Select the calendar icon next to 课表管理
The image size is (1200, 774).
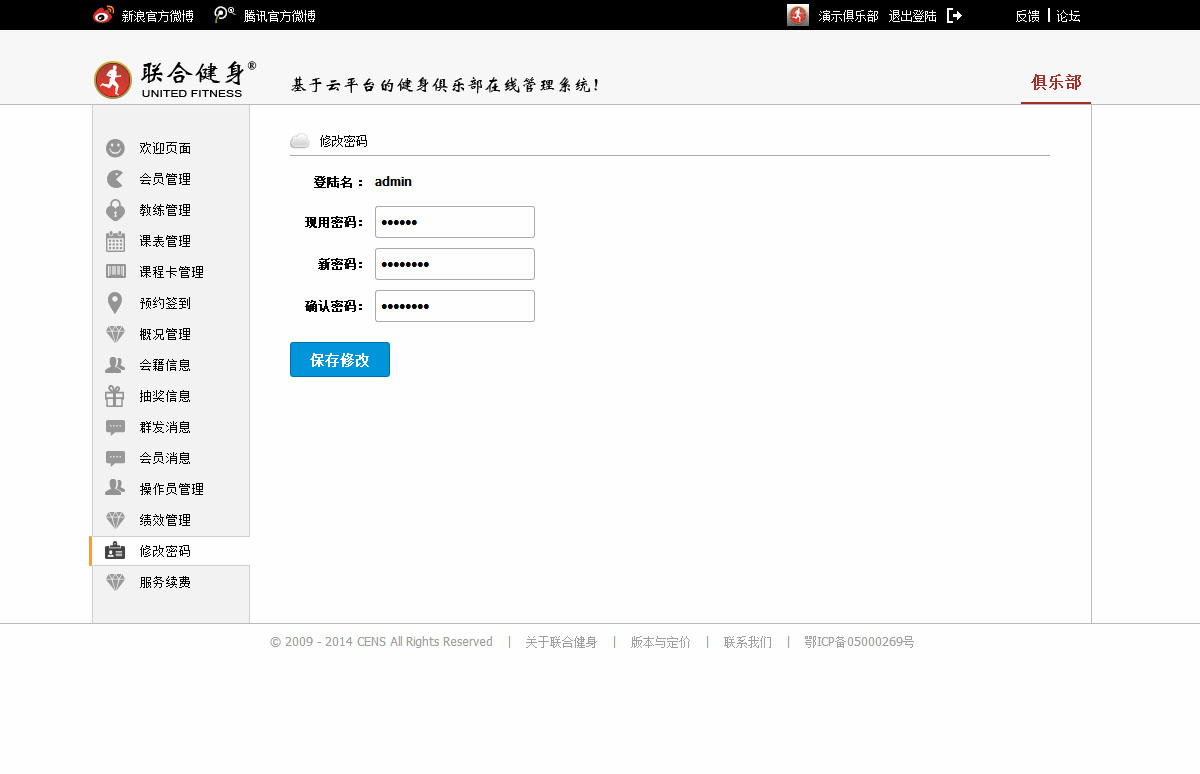[115, 241]
